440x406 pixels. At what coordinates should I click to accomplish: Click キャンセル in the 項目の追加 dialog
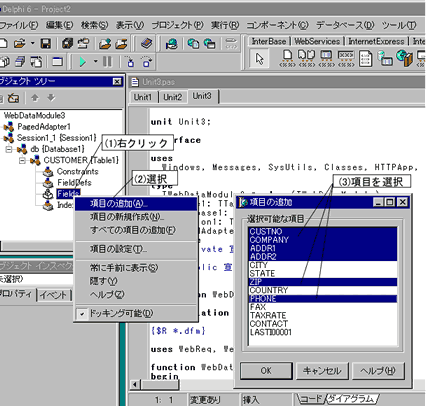coord(322,371)
